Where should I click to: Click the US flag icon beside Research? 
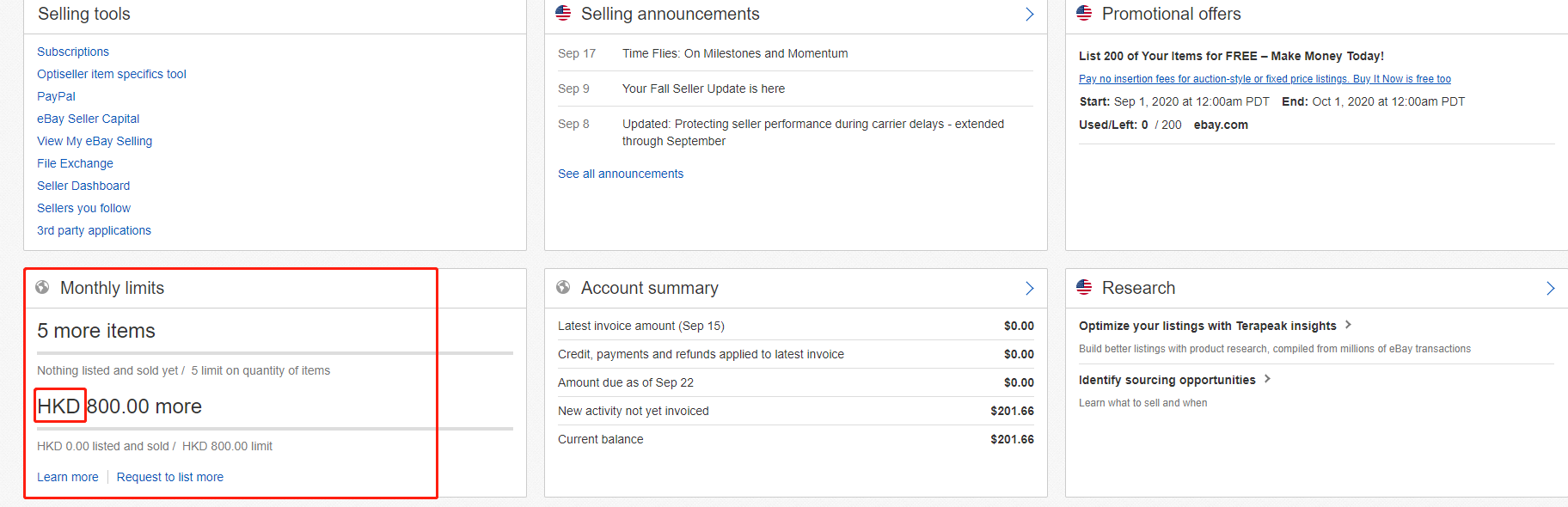[x=1084, y=287]
